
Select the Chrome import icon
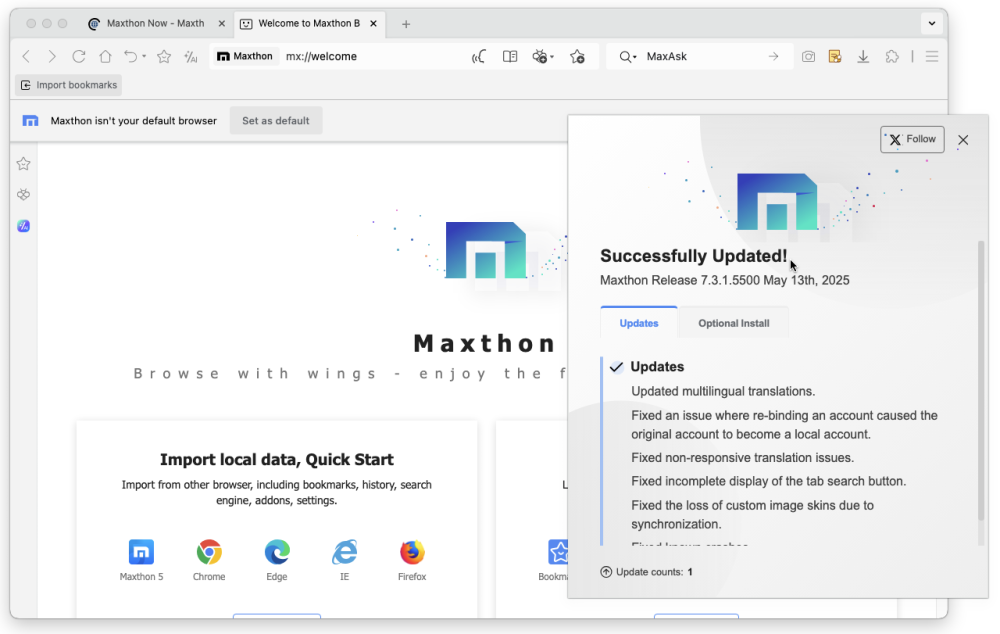tap(209, 553)
